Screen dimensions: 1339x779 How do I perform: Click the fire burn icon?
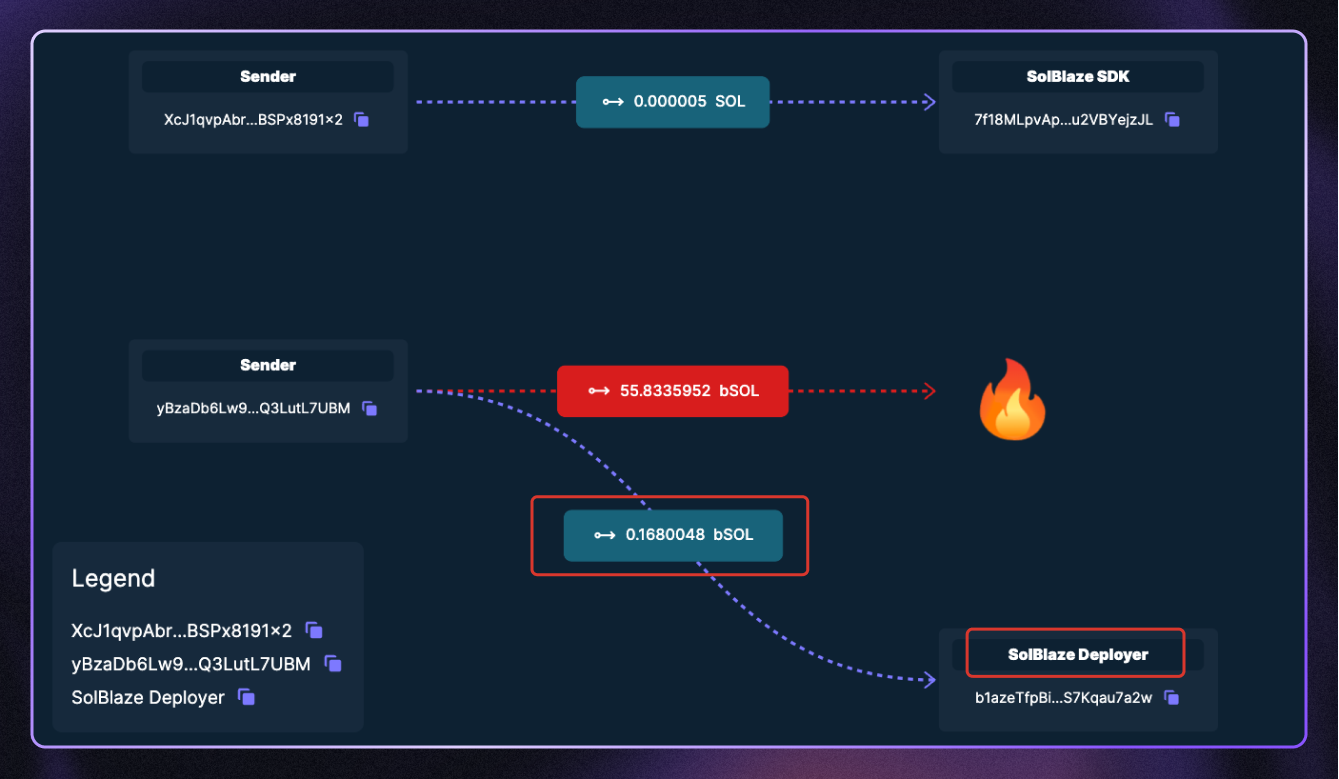click(x=1011, y=399)
